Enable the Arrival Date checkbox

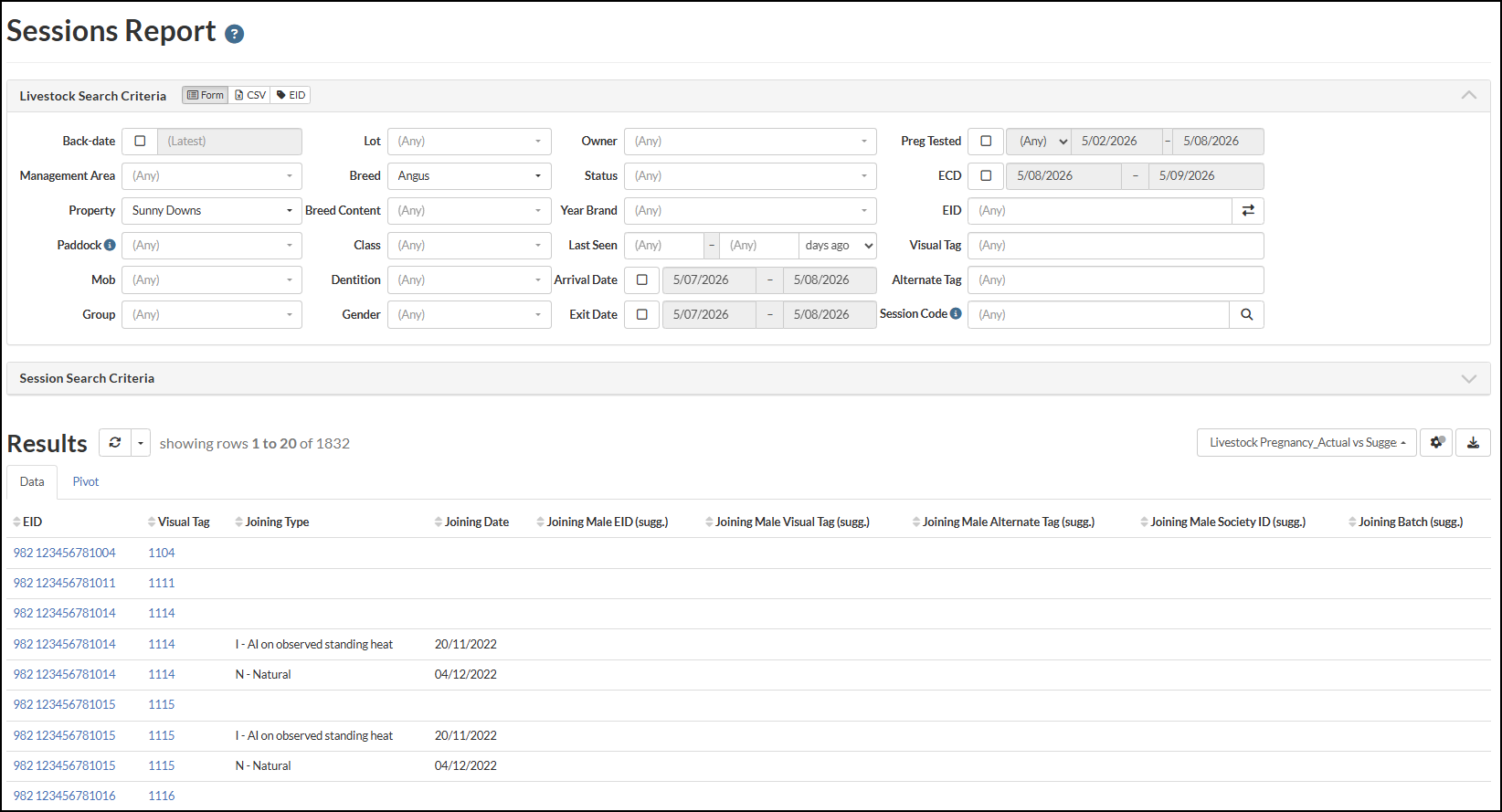pyautogui.click(x=642, y=280)
